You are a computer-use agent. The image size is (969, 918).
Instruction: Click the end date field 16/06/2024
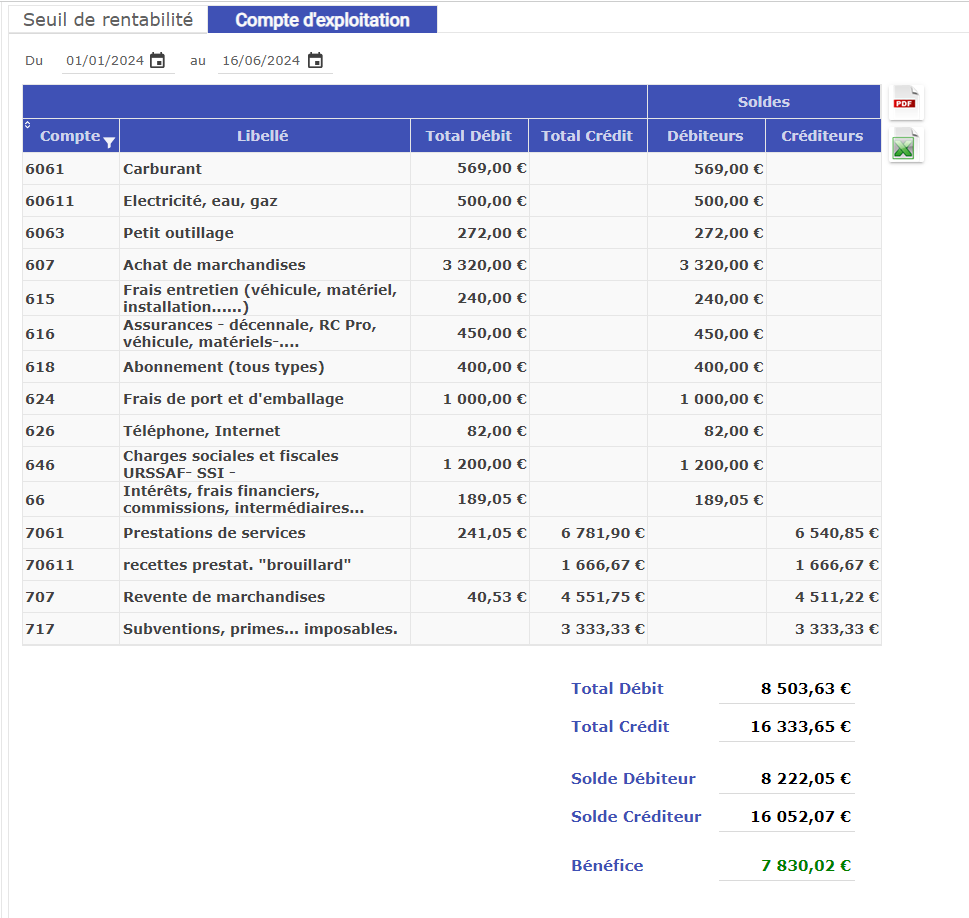261,61
